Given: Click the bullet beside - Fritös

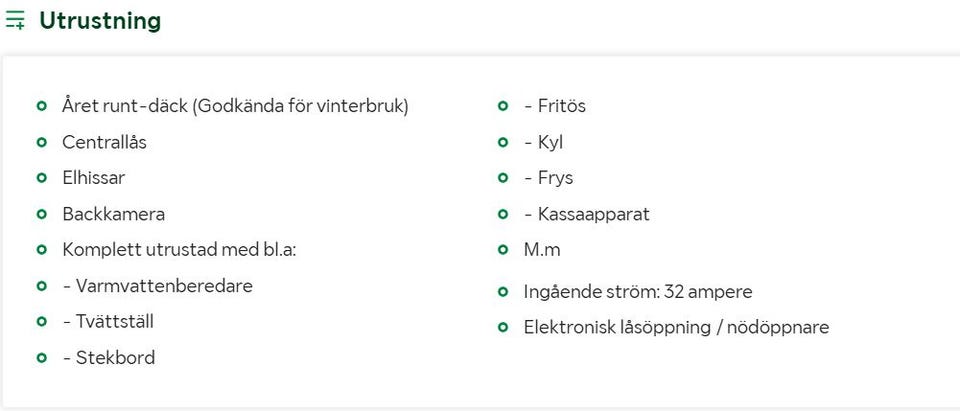Looking at the screenshot, I should 503,107.
